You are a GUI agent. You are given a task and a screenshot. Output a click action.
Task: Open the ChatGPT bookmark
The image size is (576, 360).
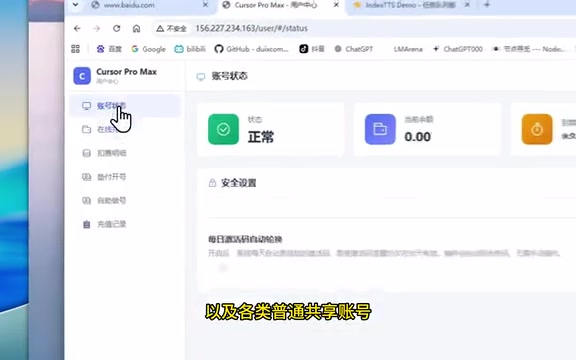pos(354,49)
